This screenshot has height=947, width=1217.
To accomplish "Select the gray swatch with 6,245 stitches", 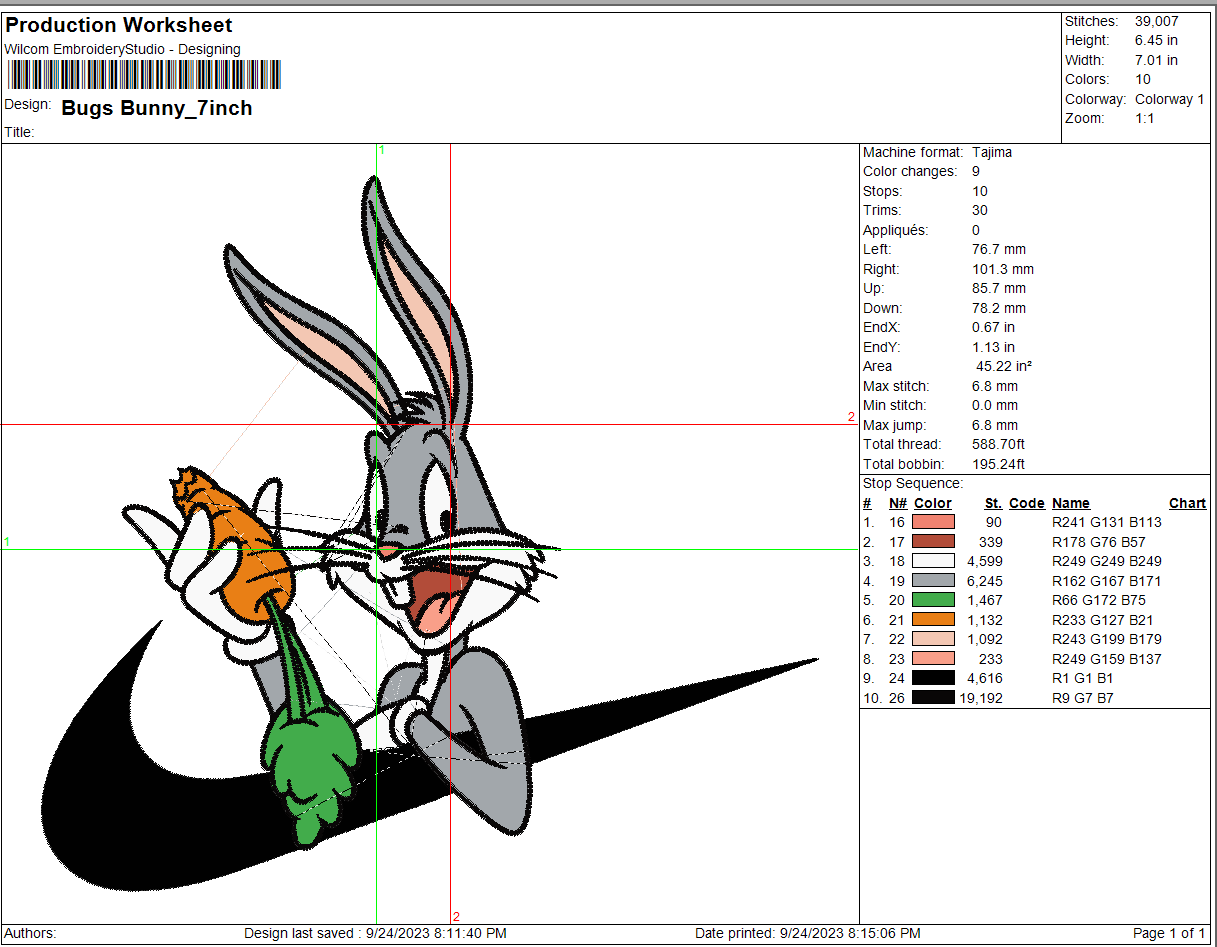I will pos(933,581).
